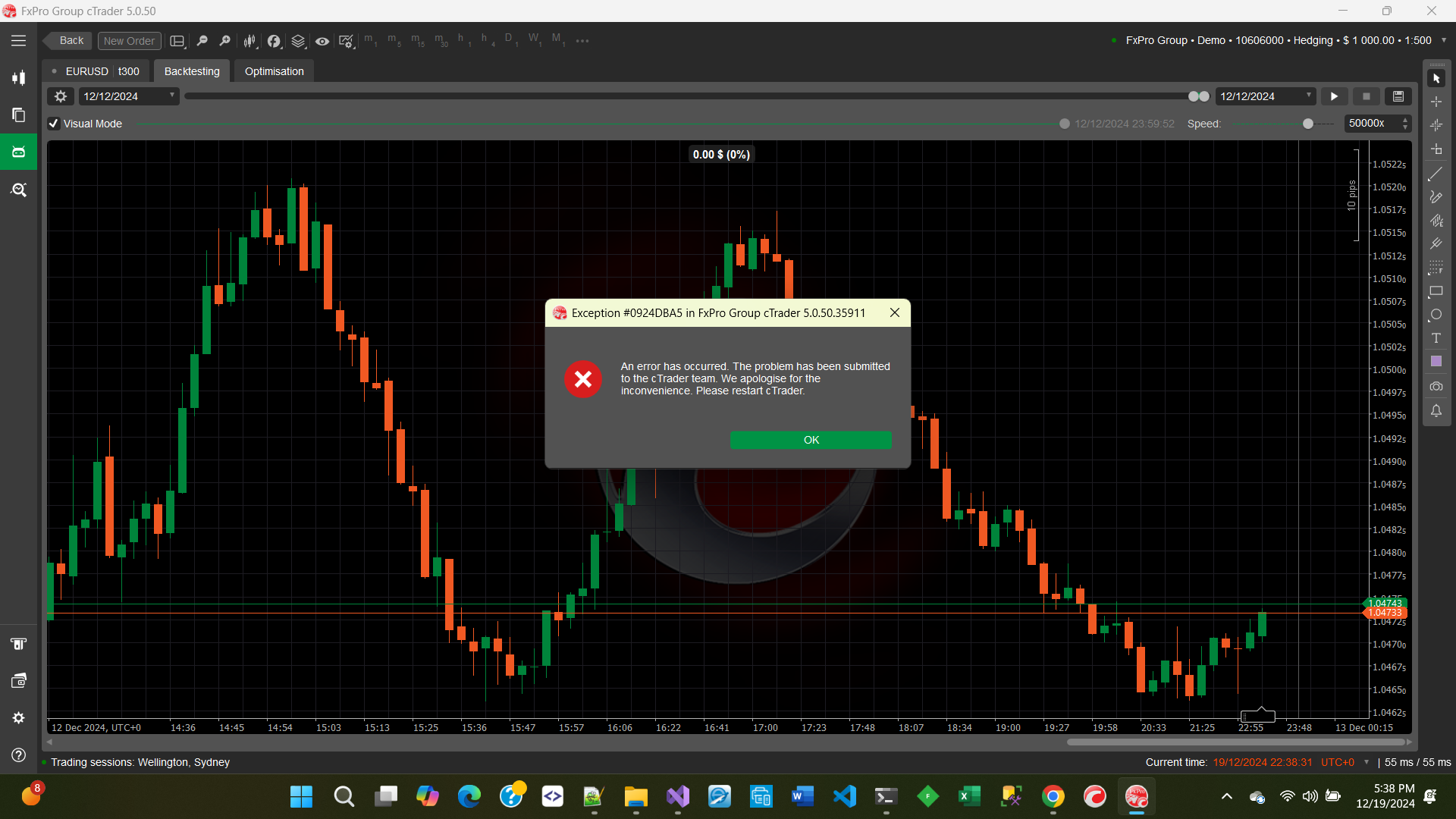The image size is (1456, 819).
Task: Open the backtest start date dropdown
Action: coord(129,96)
